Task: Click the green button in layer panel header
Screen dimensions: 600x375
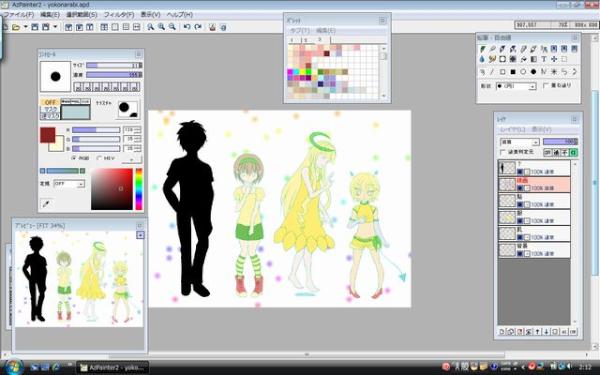Action: tap(573, 152)
